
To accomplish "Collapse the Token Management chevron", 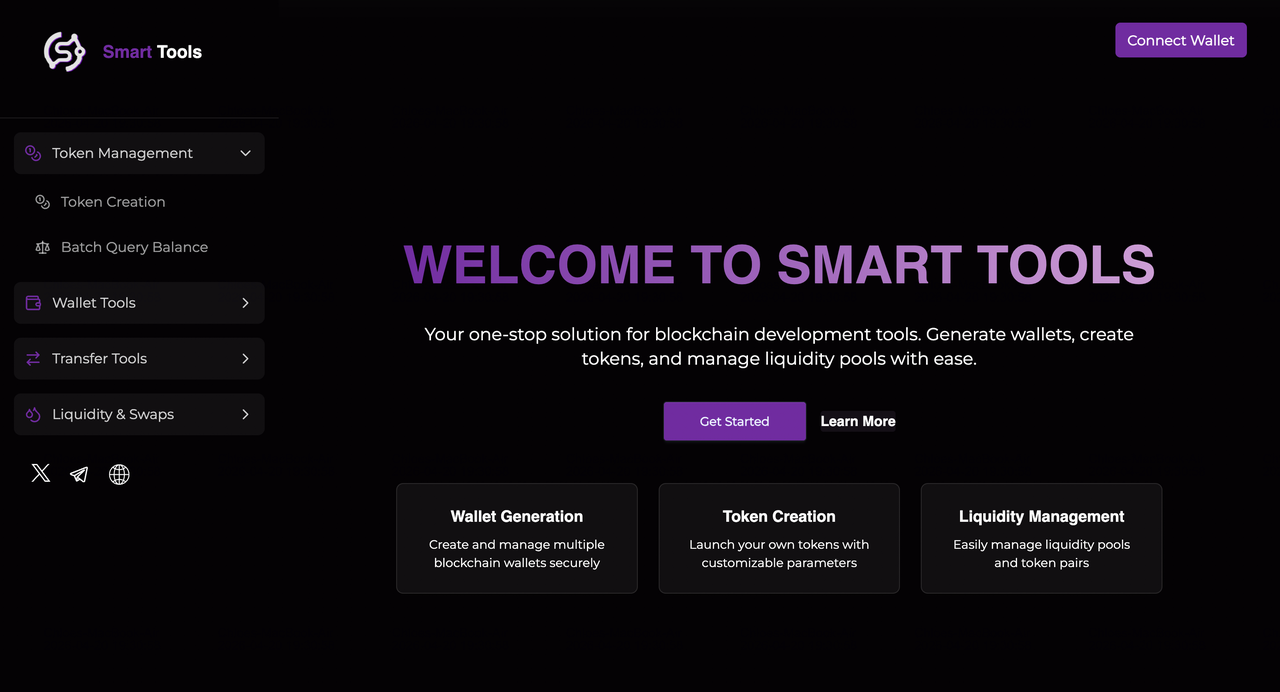I will (x=245, y=153).
